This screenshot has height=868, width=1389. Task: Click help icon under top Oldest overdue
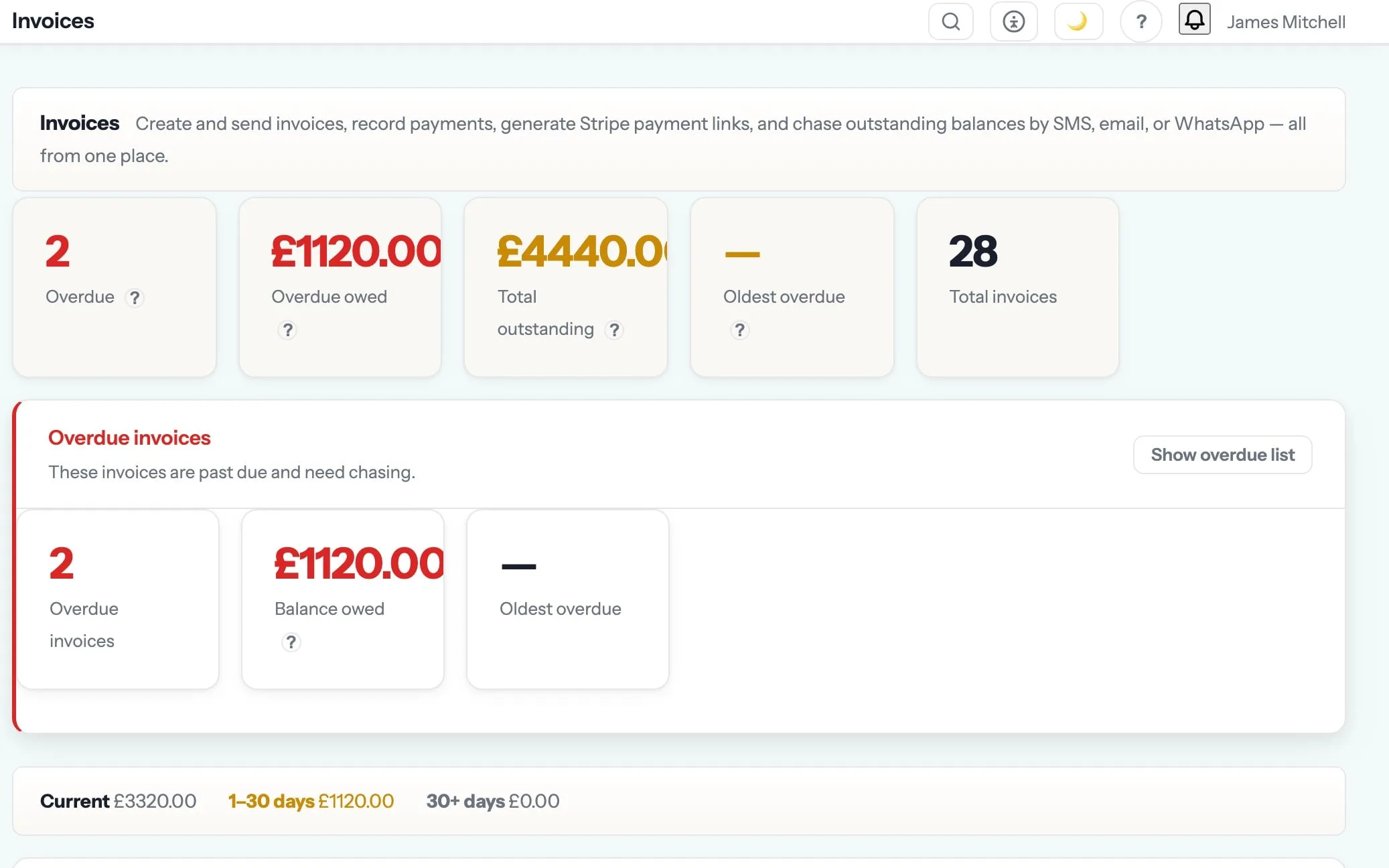(x=739, y=330)
